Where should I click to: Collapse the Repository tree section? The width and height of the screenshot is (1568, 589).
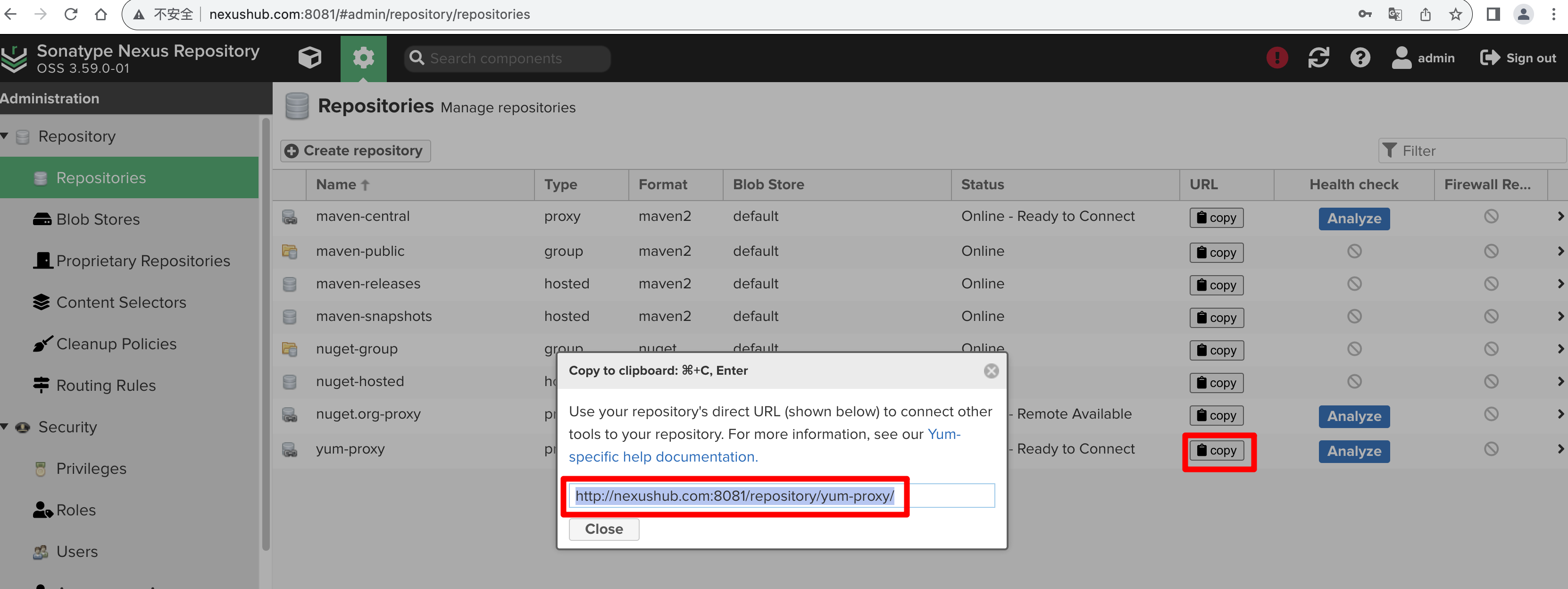click(x=5, y=136)
